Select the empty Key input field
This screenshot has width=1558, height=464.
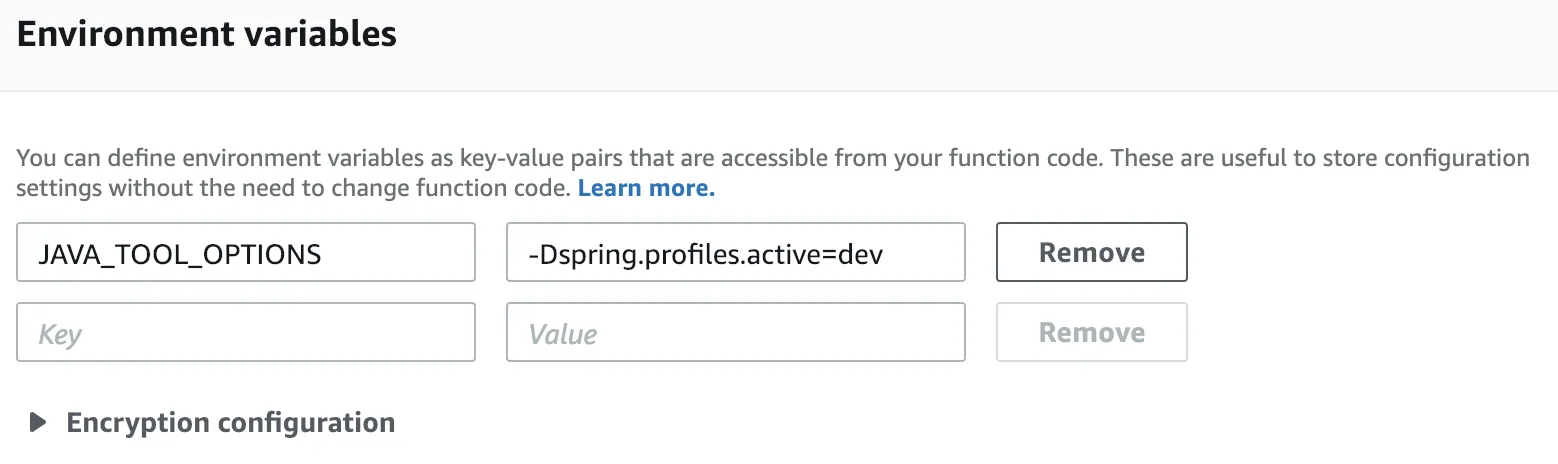[x=245, y=332]
